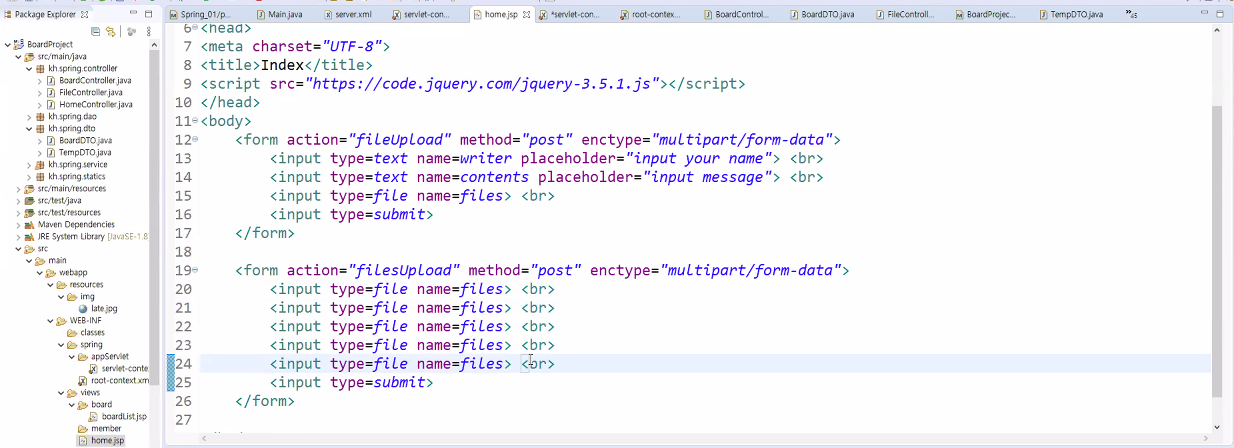
Task: Switch to FileControll... editor tab
Action: coord(904,15)
